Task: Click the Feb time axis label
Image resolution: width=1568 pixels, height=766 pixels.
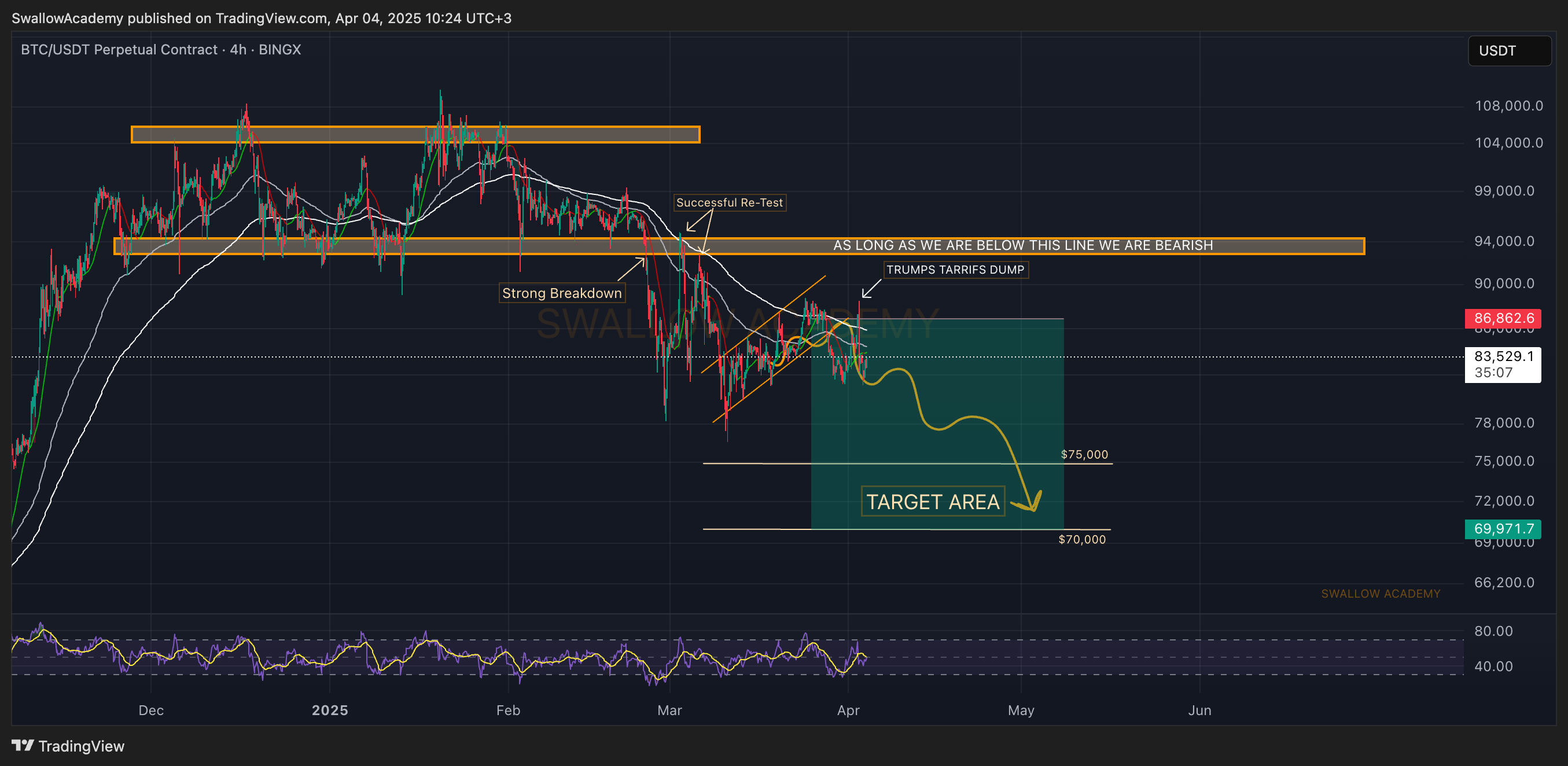Action: [508, 710]
